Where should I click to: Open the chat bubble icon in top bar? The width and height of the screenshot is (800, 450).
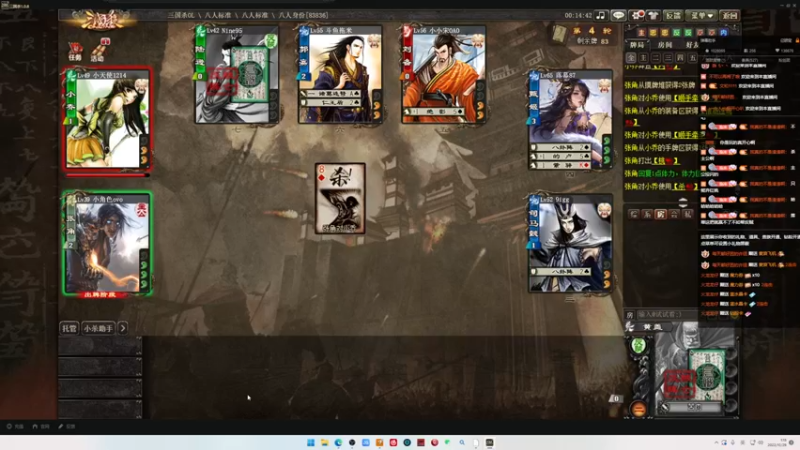pyautogui.click(x=618, y=15)
